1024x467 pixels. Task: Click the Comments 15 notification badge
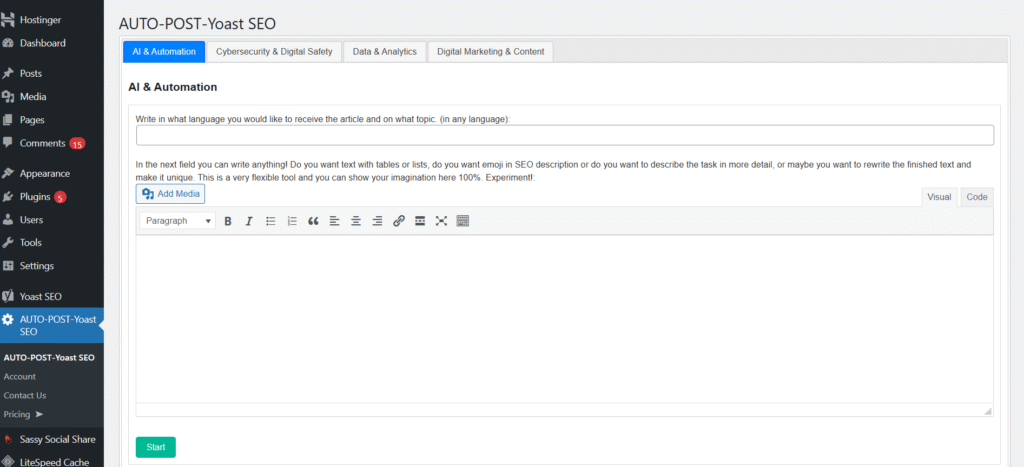tap(77, 144)
